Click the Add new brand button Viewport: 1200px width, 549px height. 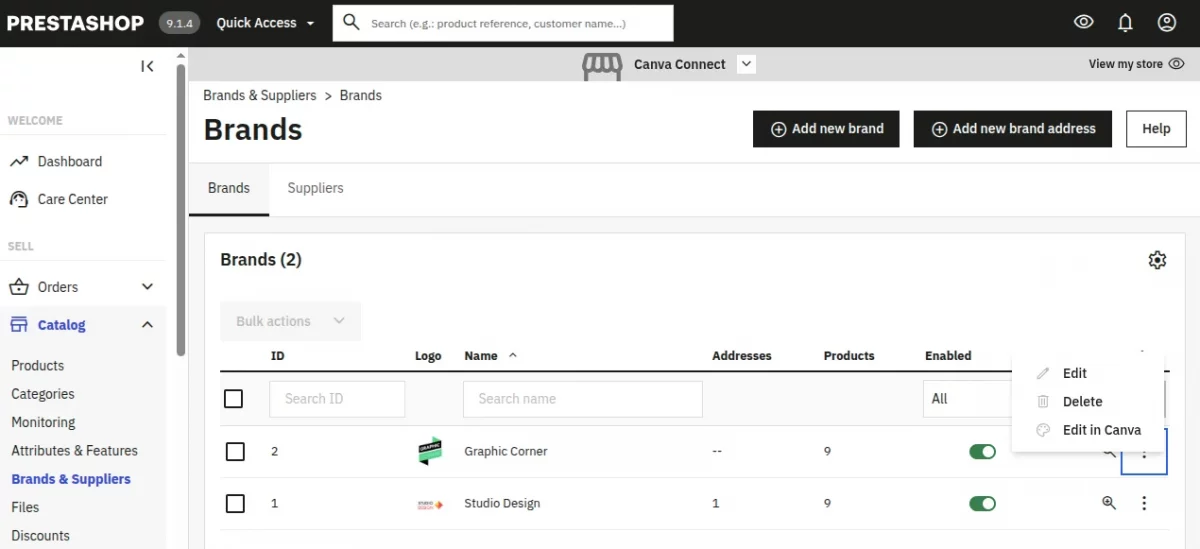pyautogui.click(x=826, y=129)
